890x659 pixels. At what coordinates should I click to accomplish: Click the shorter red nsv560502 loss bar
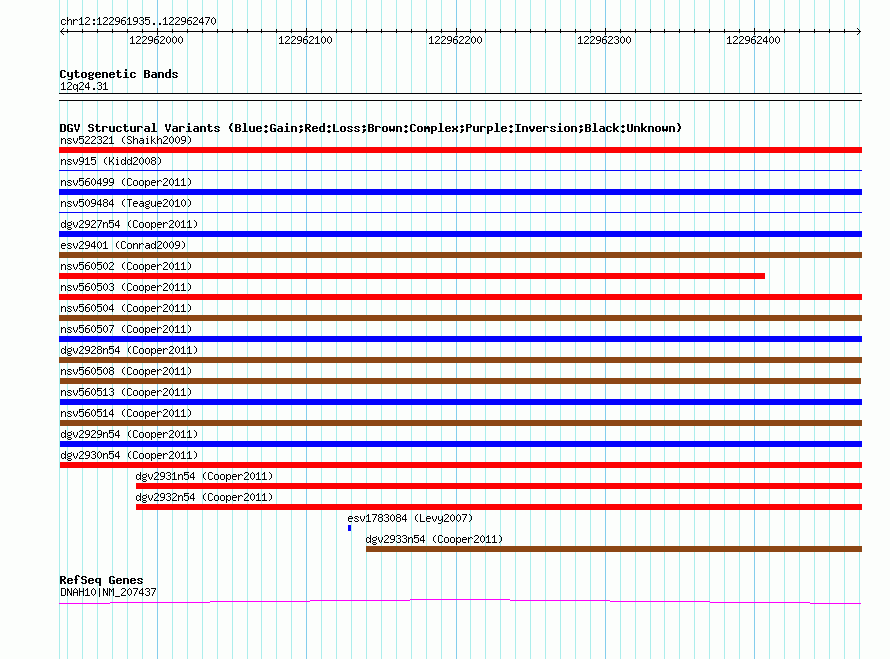pyautogui.click(x=412, y=276)
